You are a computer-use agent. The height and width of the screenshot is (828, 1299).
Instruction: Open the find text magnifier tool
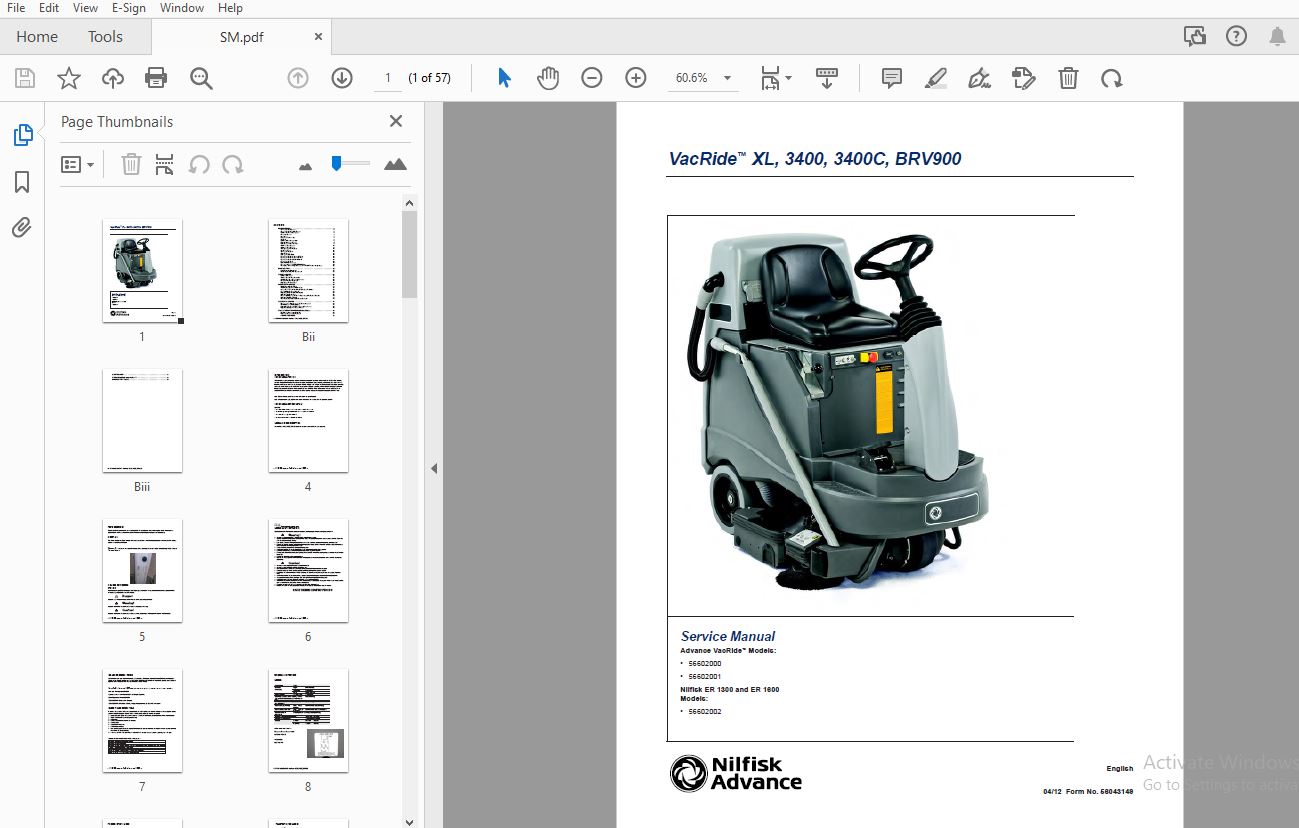tap(201, 78)
